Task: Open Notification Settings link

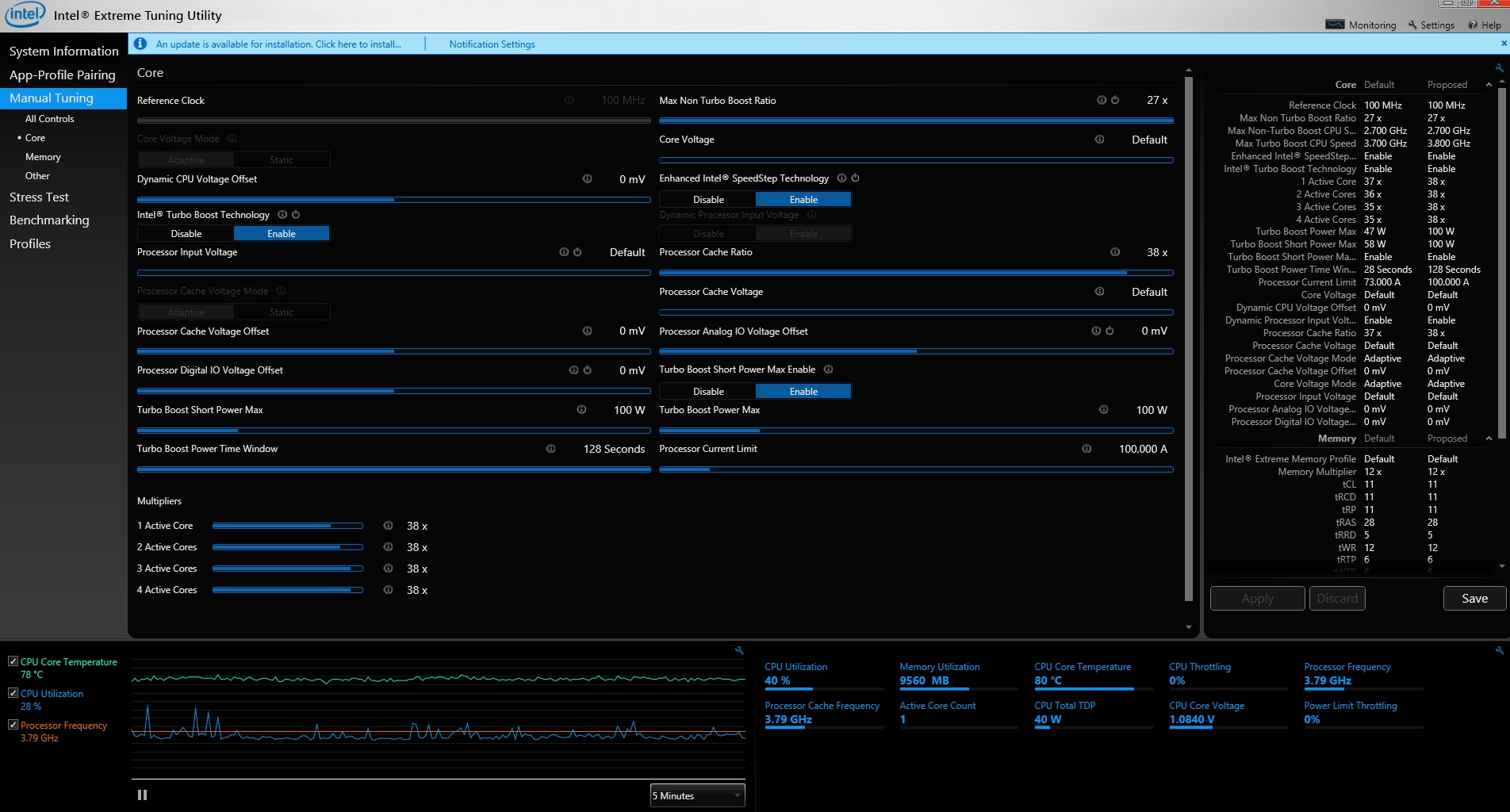Action: (492, 44)
